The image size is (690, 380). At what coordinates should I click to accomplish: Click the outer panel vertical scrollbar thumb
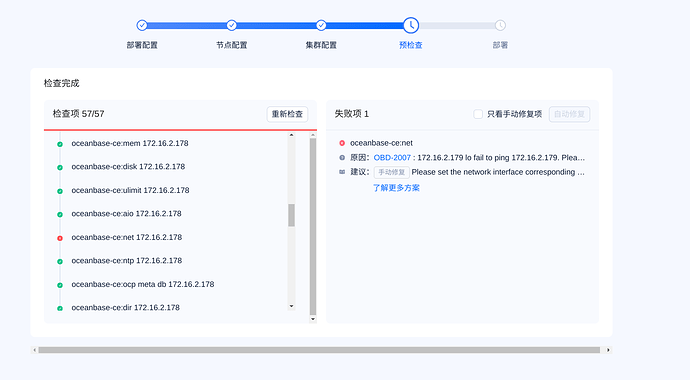click(x=313, y=227)
